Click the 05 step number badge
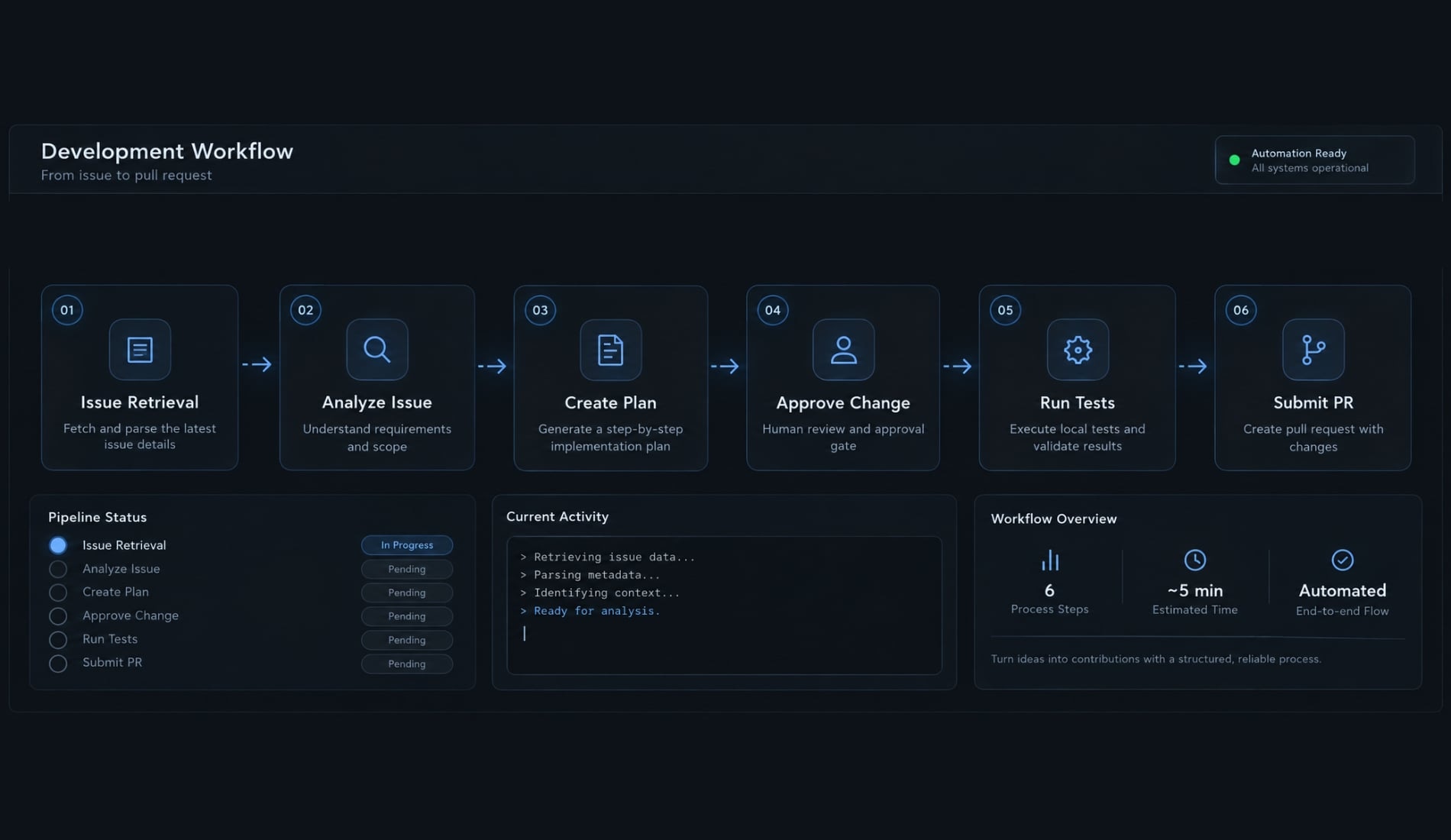Screen dimensions: 1451x840 (1005, 310)
